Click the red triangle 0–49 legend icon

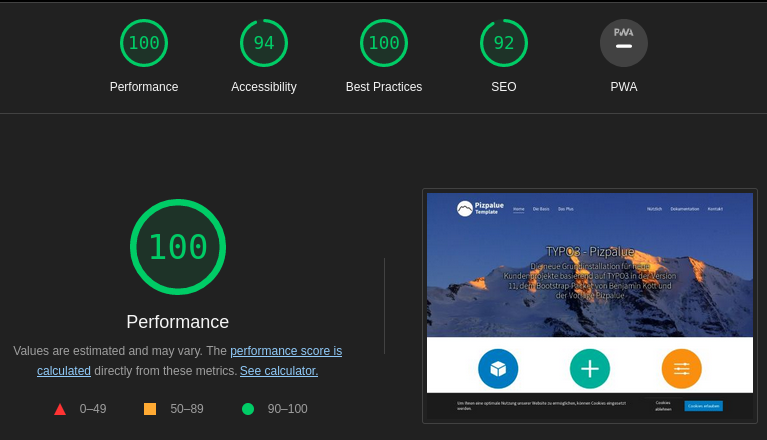[60, 409]
